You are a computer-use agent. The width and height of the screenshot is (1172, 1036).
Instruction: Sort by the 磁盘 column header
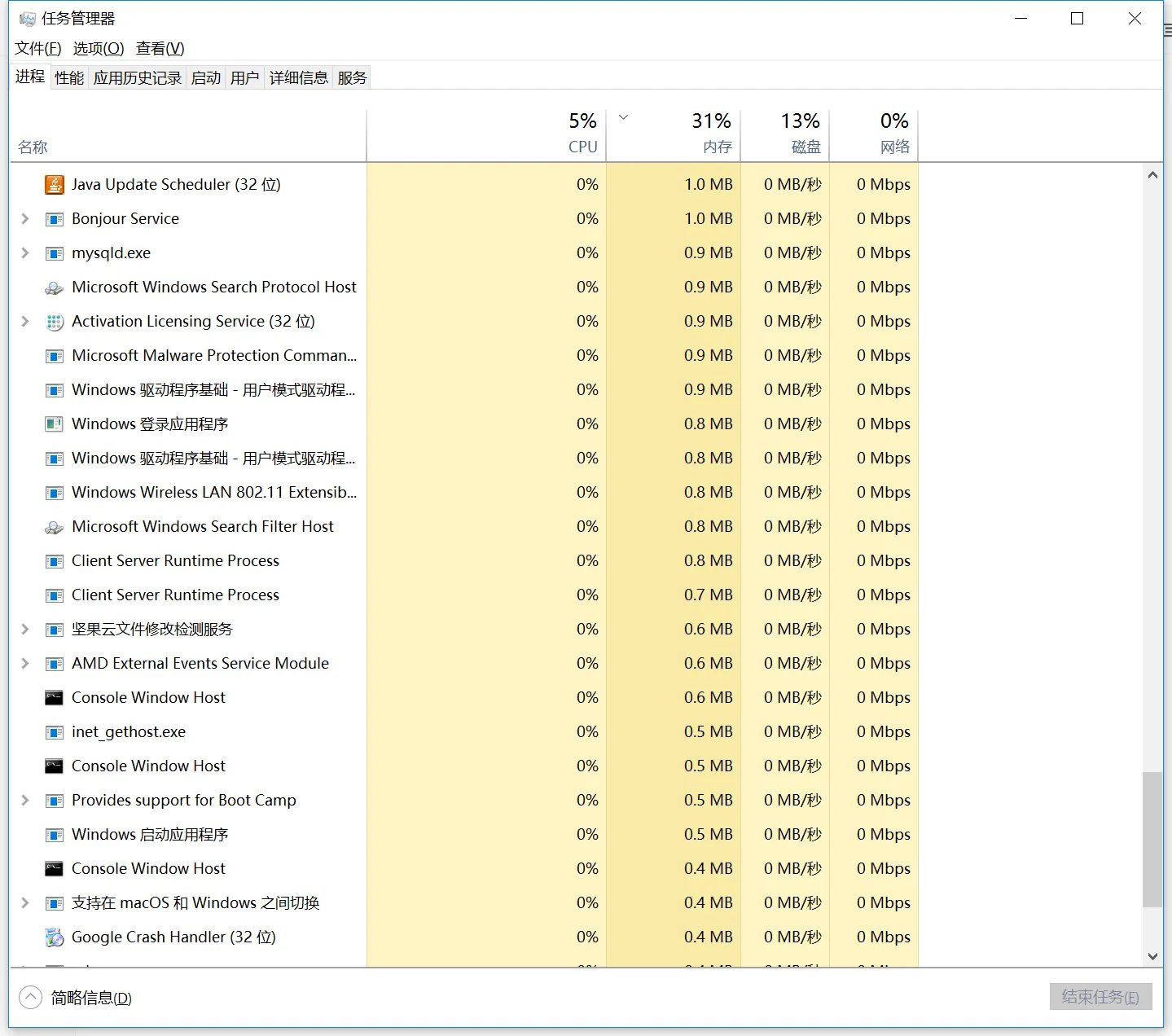tap(785, 136)
